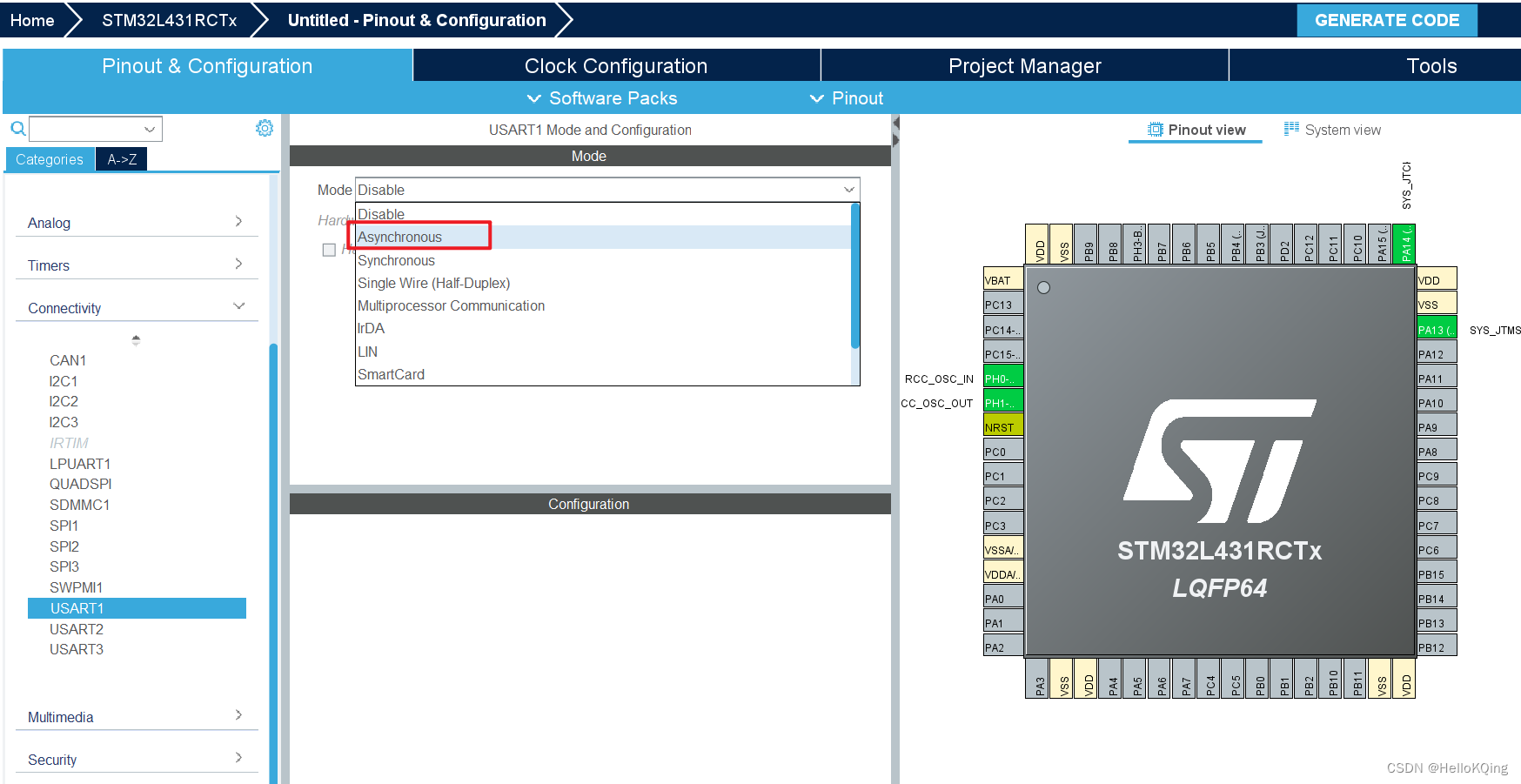This screenshot has width=1521, height=784.
Task: Expand the Analog category
Action: 137,223
